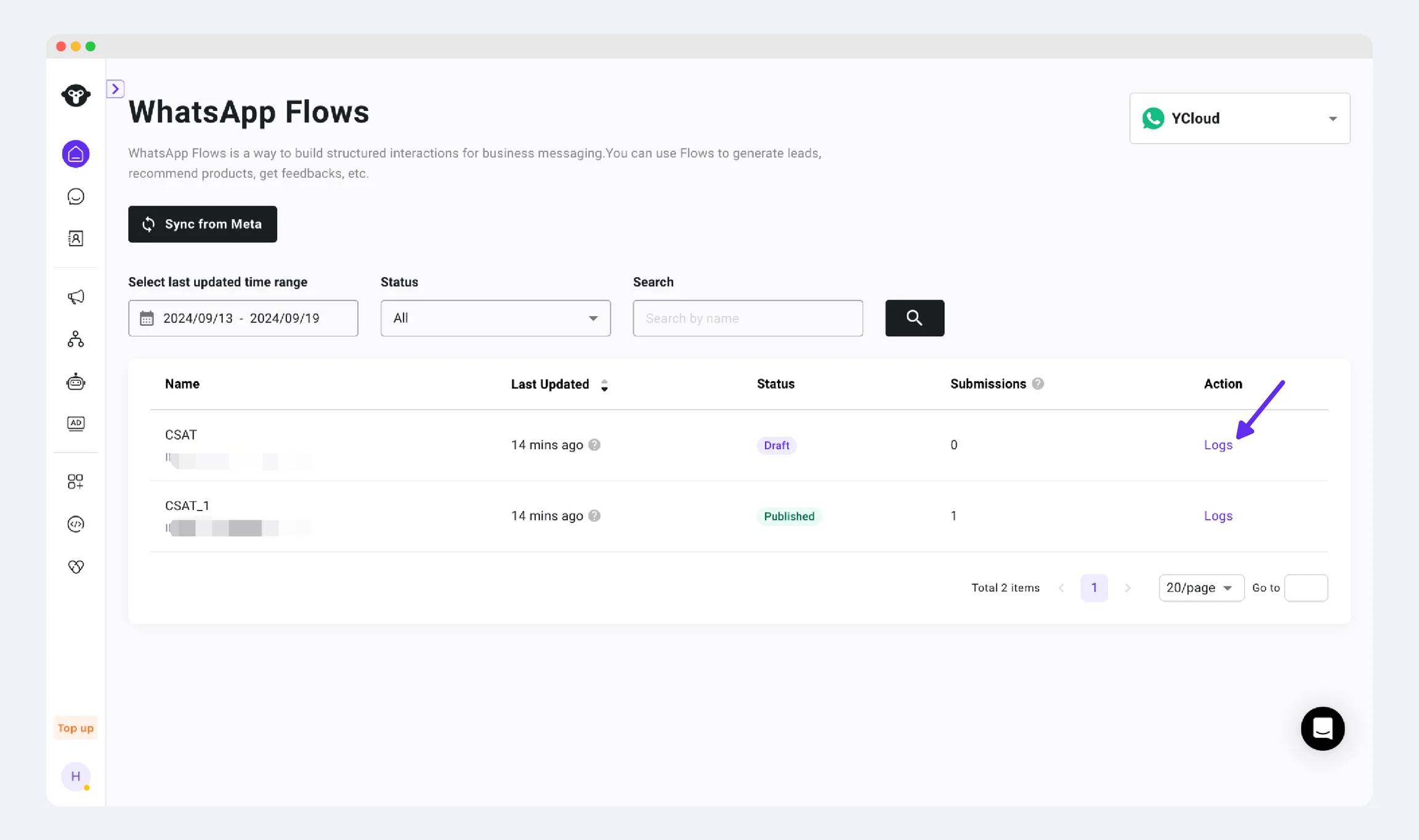Open Logs for the CSAT flow
Image resolution: width=1419 pixels, height=840 pixels.
[1218, 445]
